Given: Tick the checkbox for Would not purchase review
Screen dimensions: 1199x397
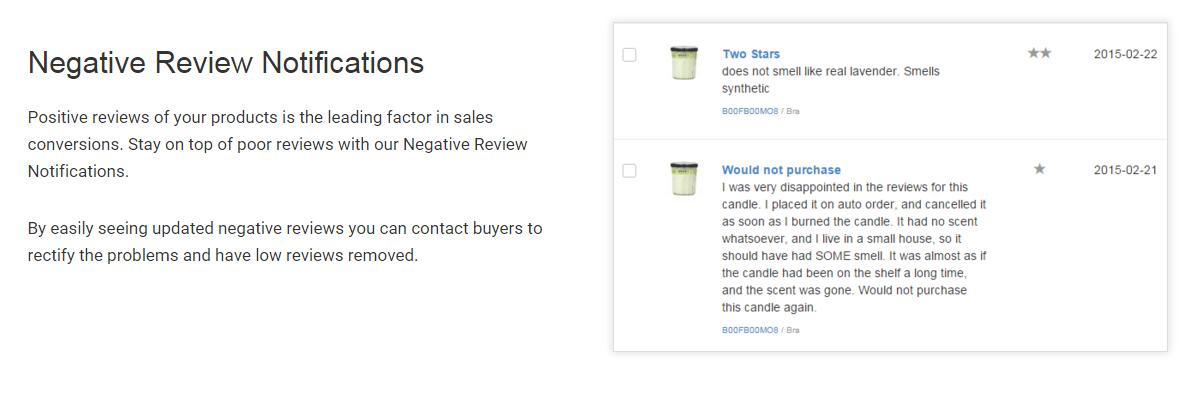Looking at the screenshot, I should [x=629, y=171].
